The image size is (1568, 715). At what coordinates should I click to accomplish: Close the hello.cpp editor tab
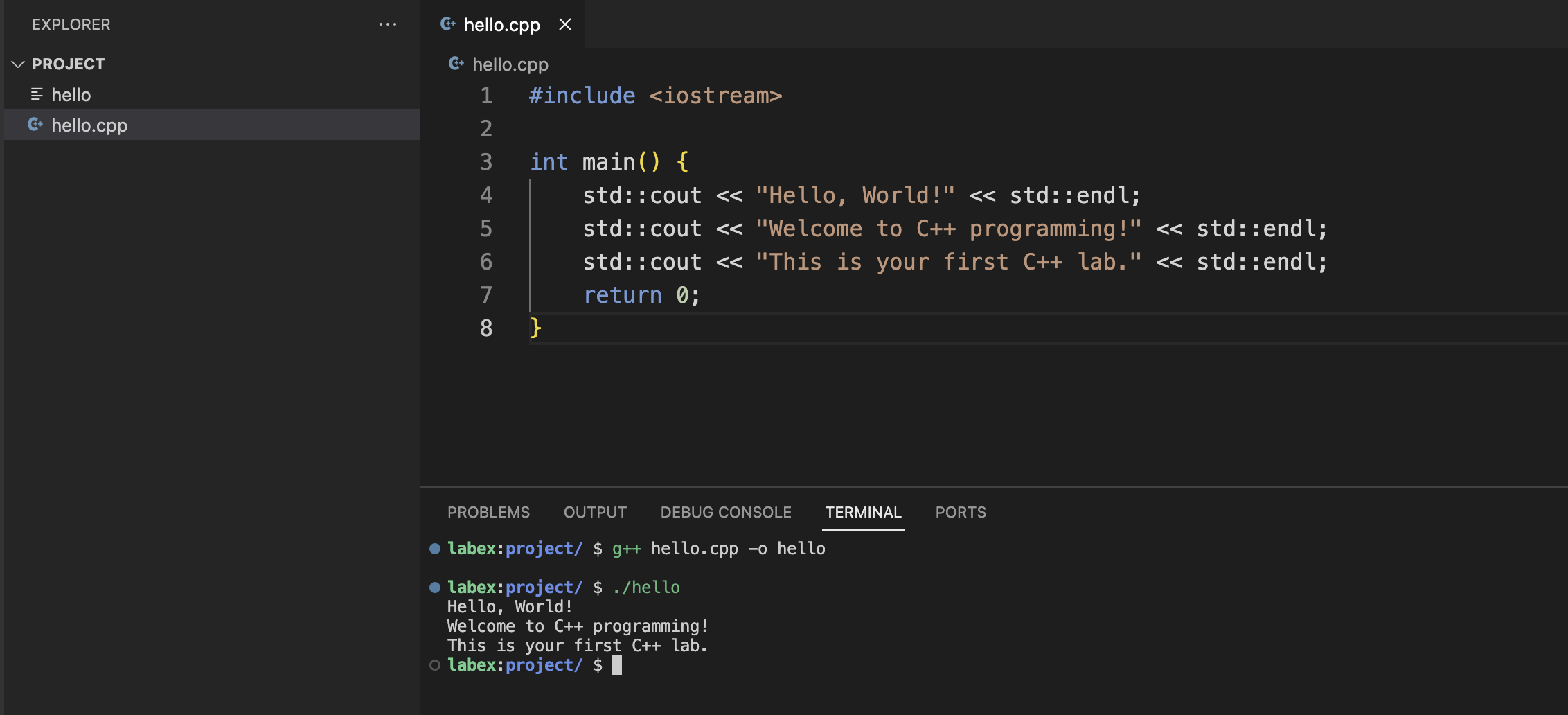565,24
